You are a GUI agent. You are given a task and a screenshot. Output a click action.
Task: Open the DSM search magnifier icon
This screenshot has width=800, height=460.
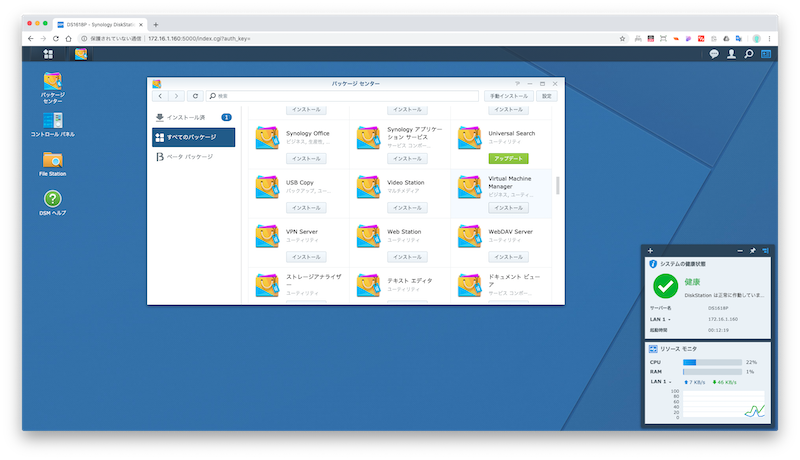[748, 54]
